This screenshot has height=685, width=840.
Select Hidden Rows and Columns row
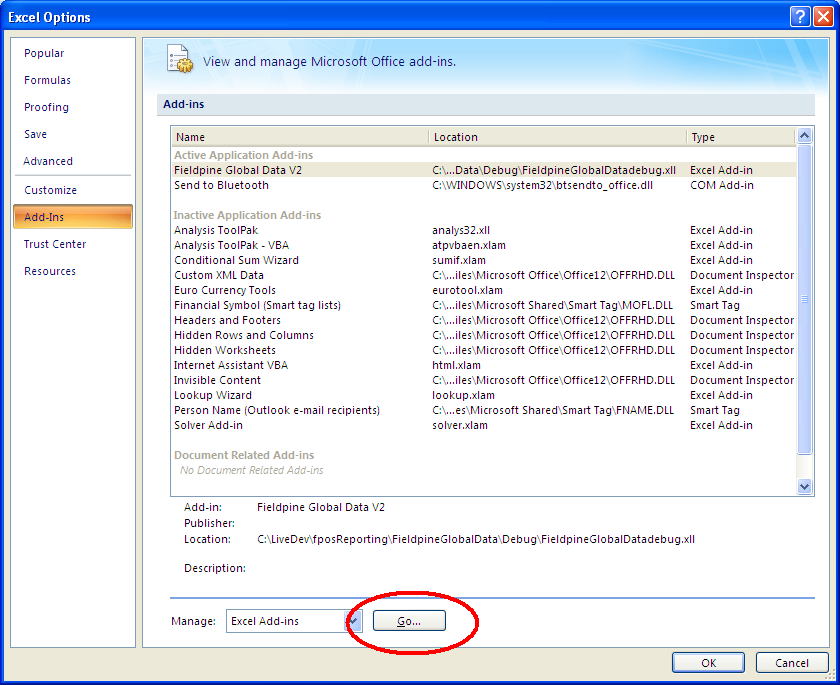click(484, 335)
